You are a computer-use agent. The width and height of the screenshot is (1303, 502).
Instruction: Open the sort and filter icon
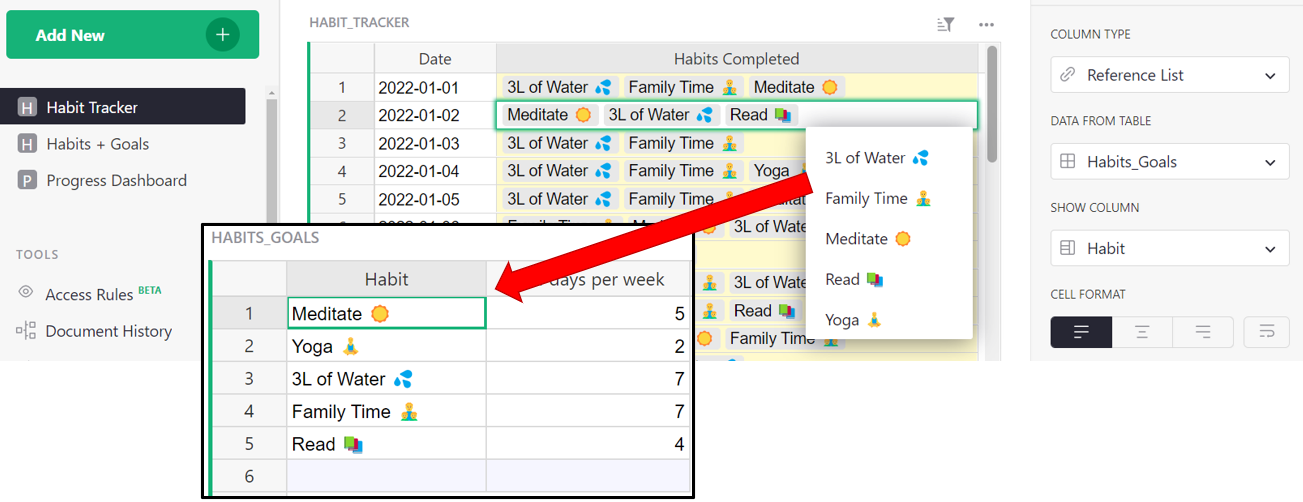point(945,24)
